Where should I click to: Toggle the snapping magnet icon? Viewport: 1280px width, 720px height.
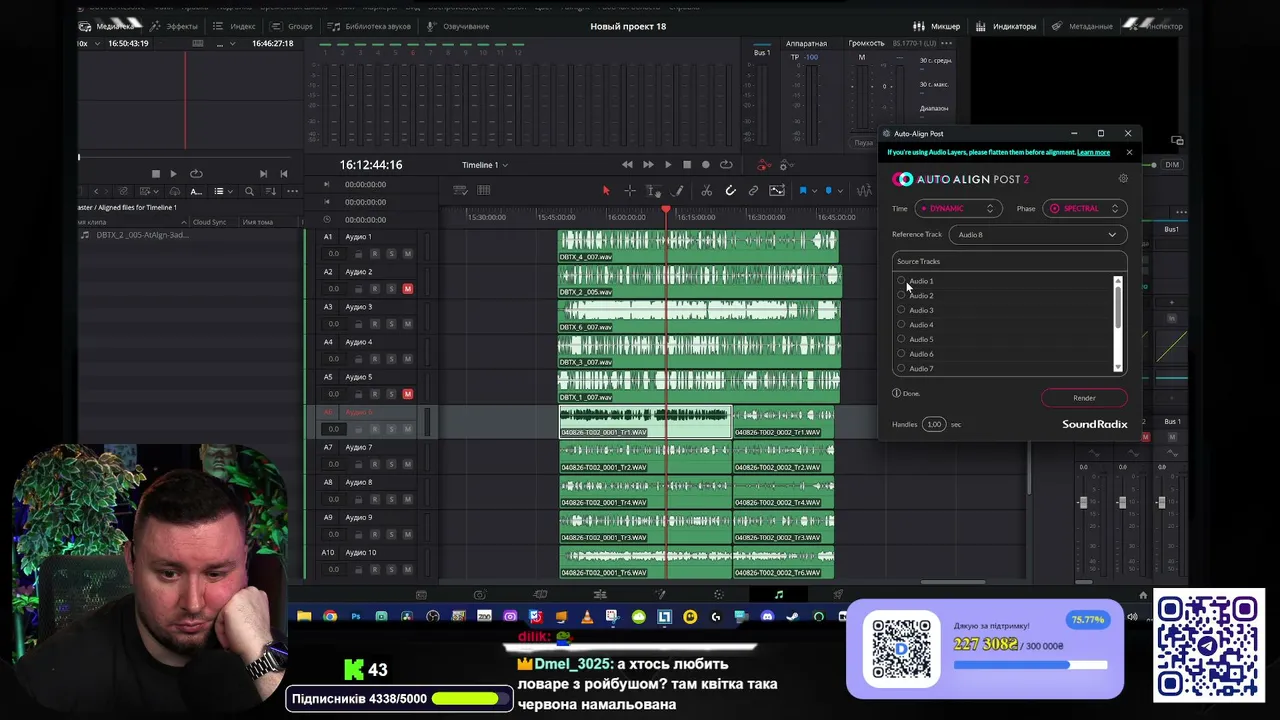[730, 190]
